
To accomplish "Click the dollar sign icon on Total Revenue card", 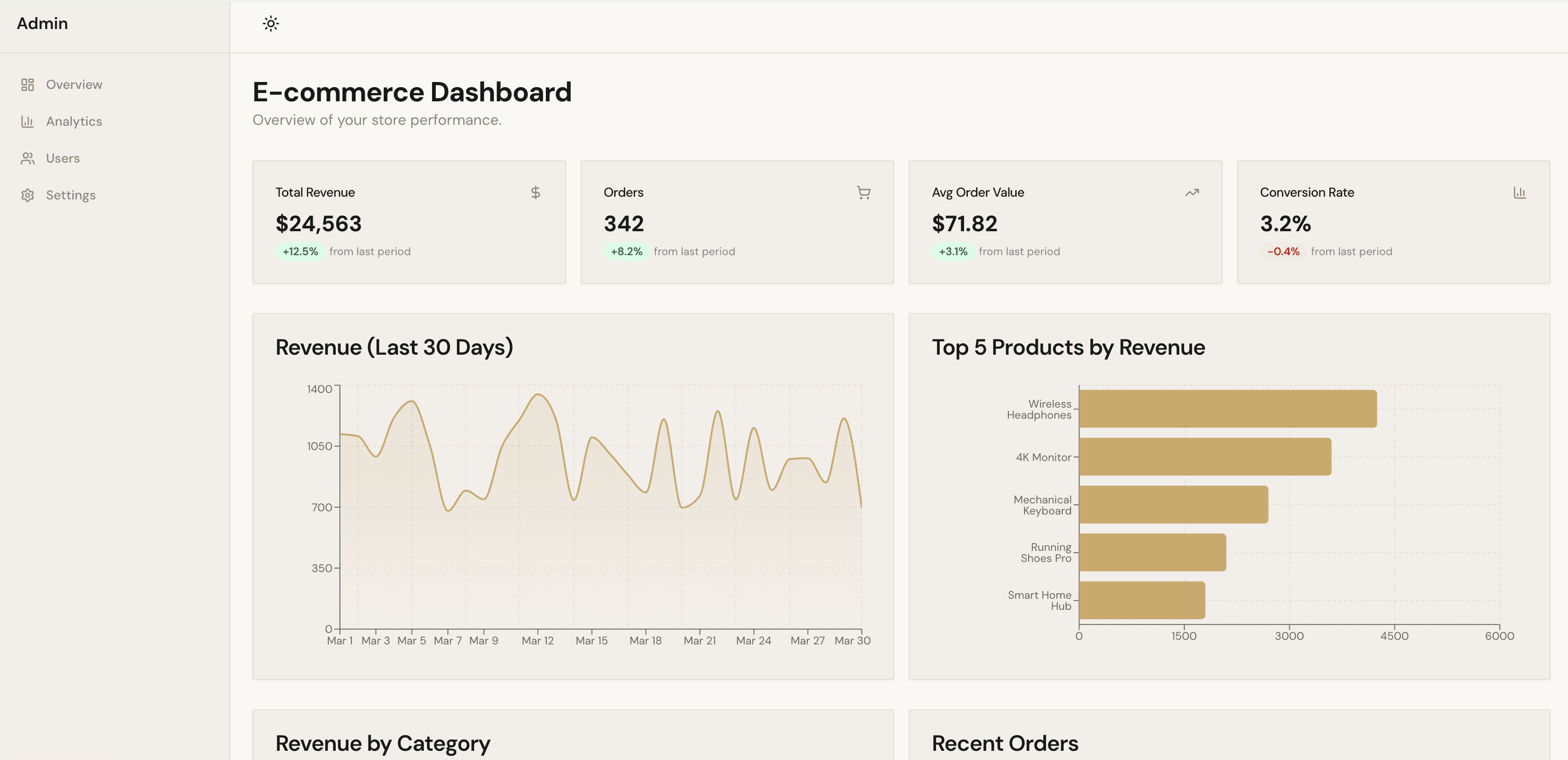I will coord(535,193).
